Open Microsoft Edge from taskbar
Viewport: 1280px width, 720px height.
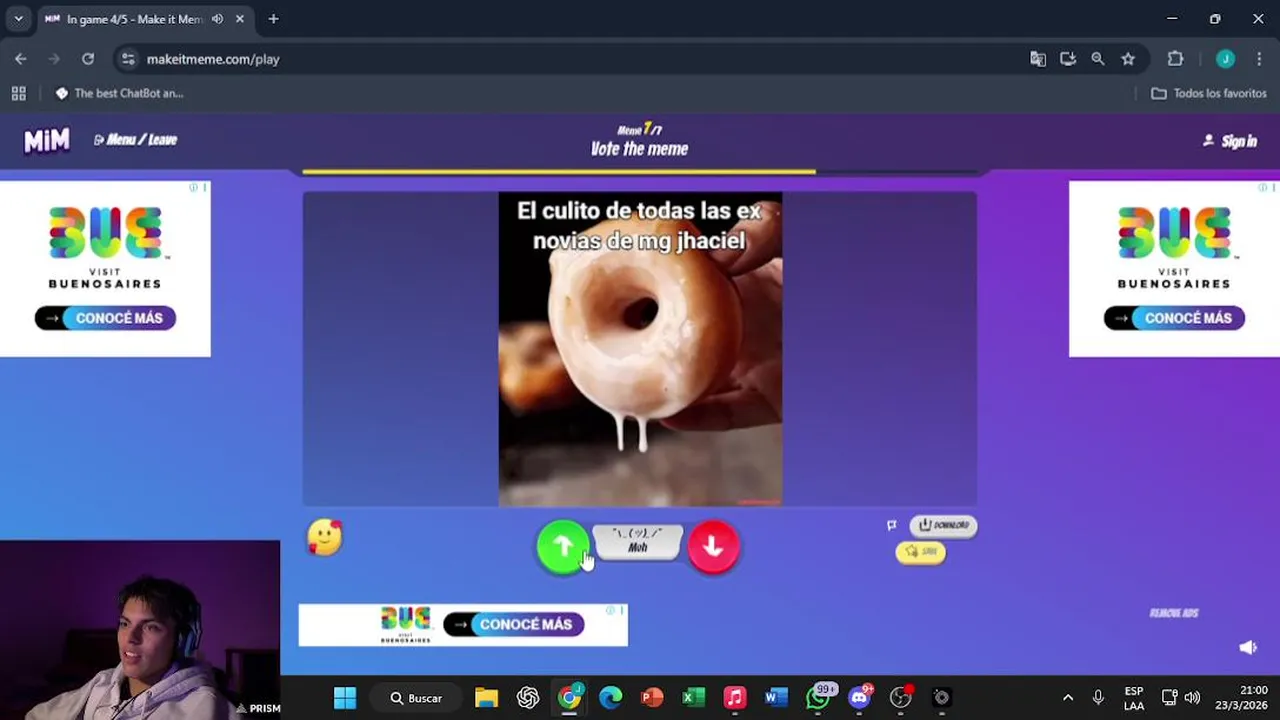pos(611,698)
